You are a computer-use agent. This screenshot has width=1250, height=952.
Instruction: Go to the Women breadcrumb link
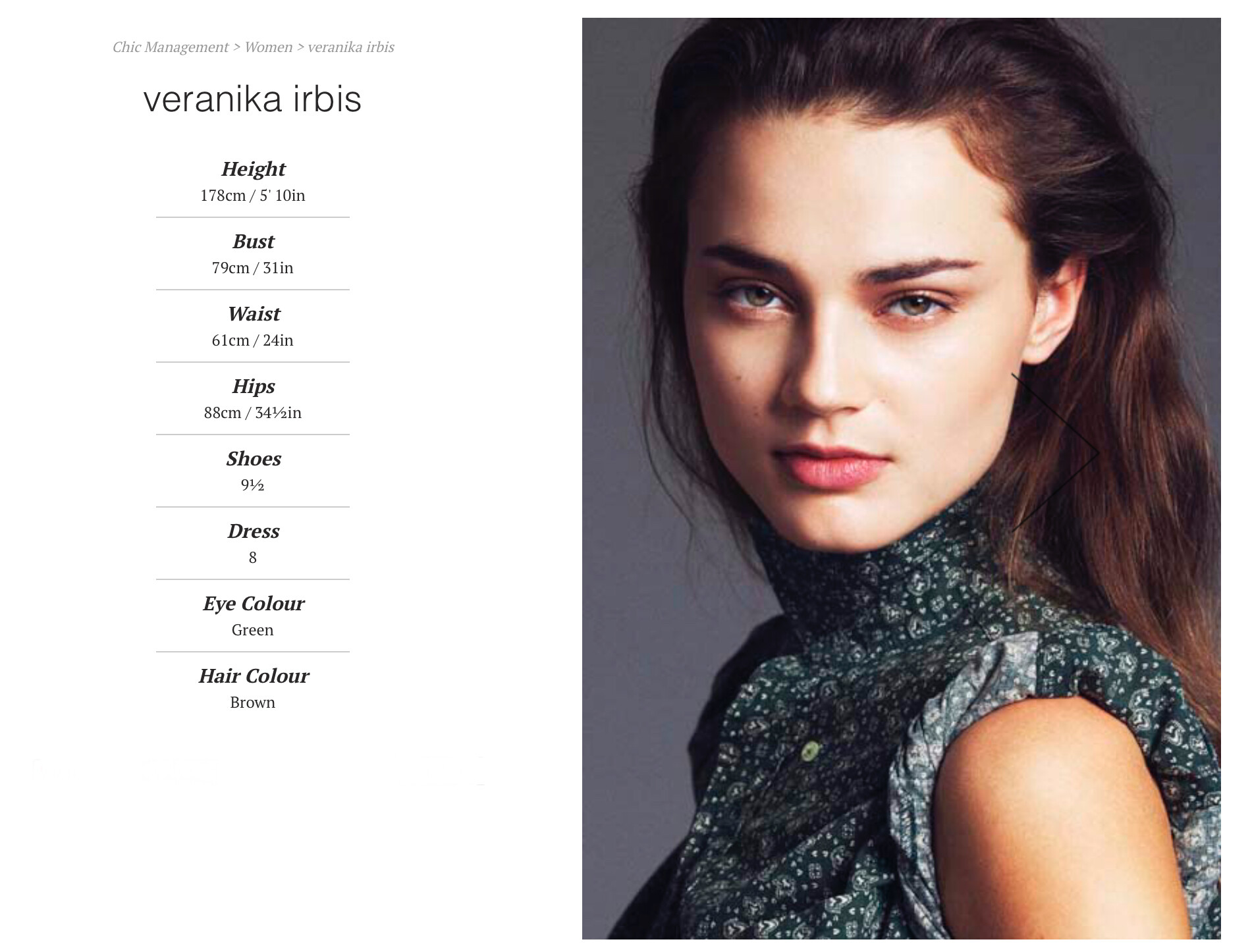(268, 47)
